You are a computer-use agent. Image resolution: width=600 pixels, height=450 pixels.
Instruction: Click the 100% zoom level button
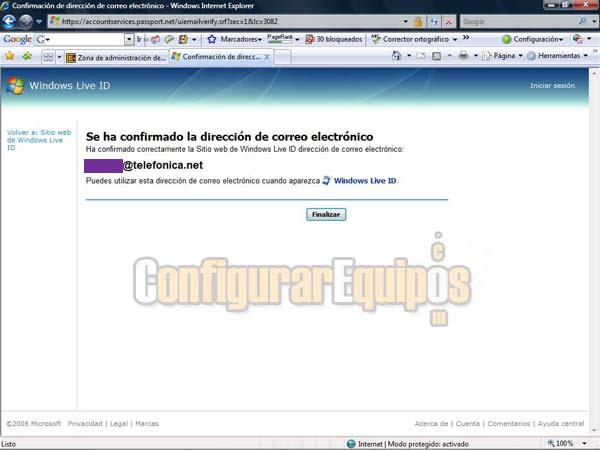561,443
